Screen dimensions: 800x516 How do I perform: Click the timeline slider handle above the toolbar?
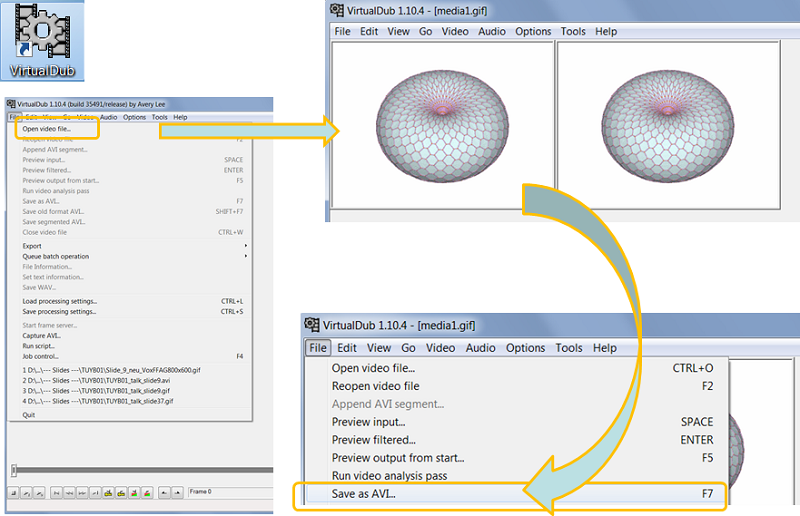tap(14, 470)
